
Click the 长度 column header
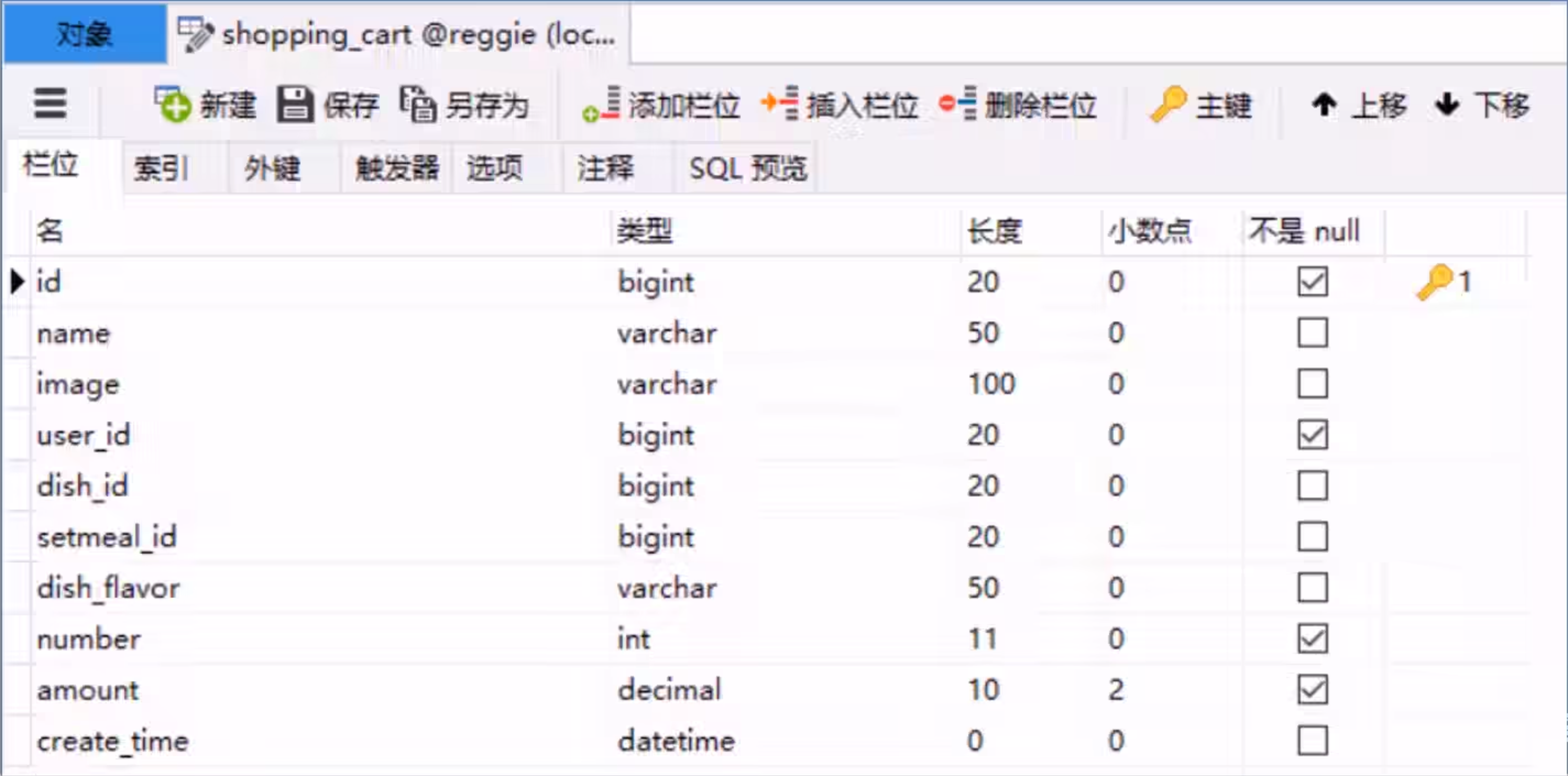point(1032,231)
